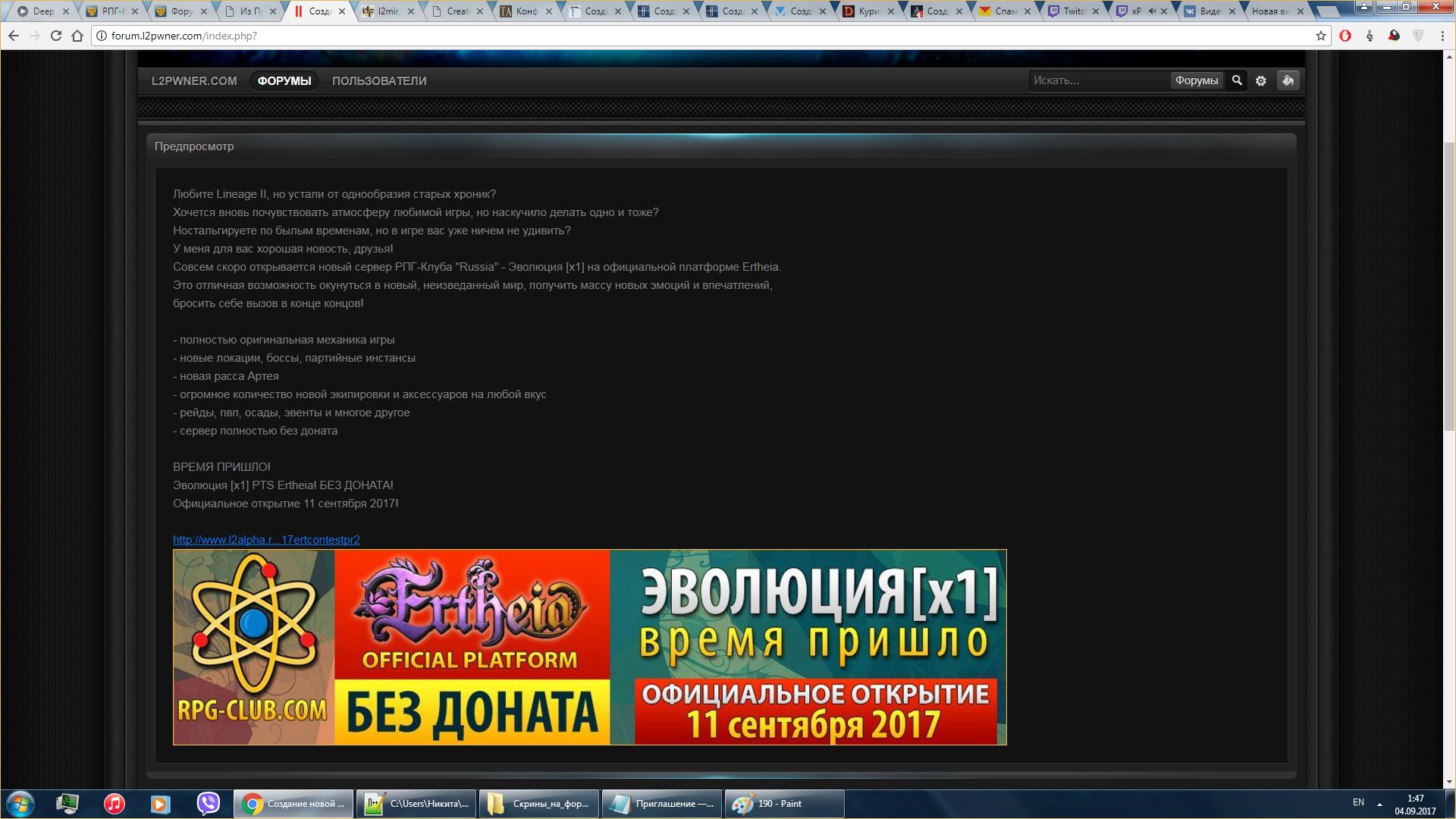Click the 'Предпросмотр' panel heading
Screen dimensions: 1456x819
point(194,146)
